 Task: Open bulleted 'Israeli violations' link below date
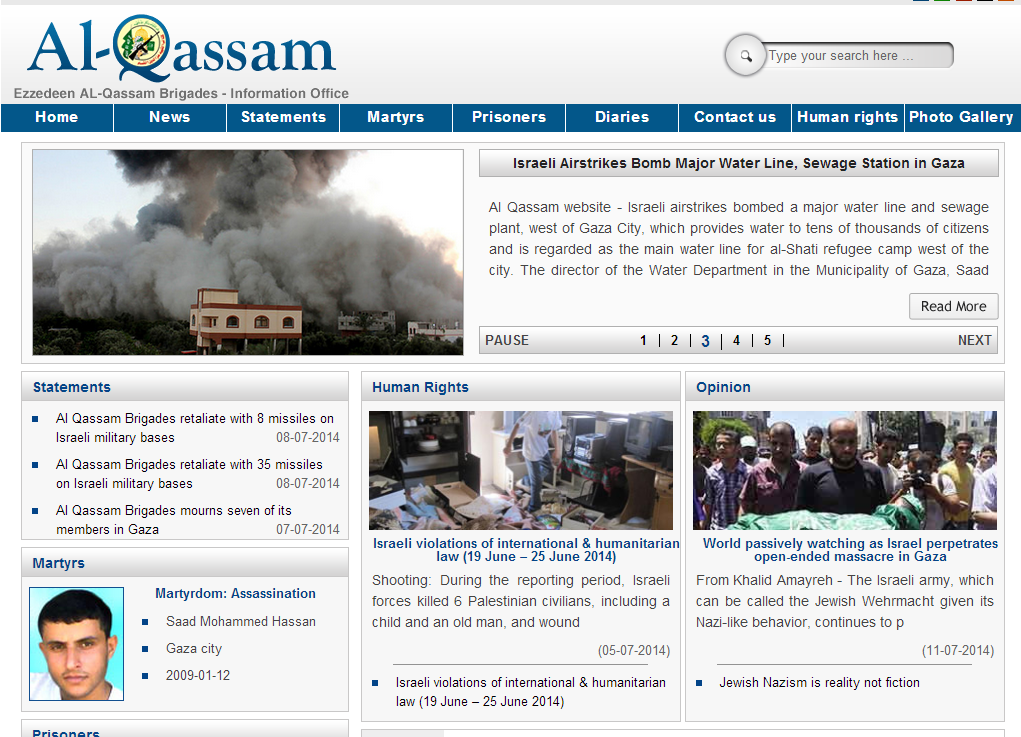pos(531,692)
